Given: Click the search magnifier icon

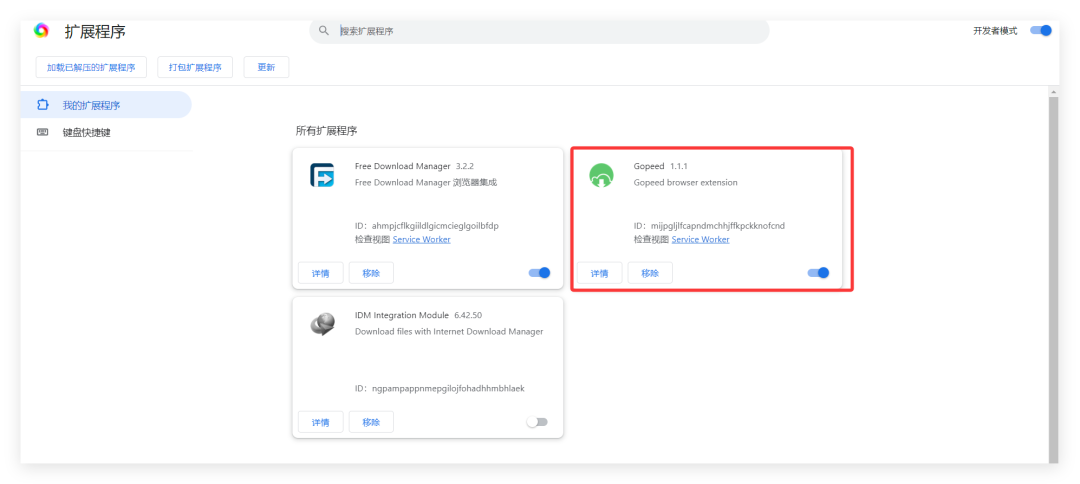Looking at the screenshot, I should coord(324,31).
